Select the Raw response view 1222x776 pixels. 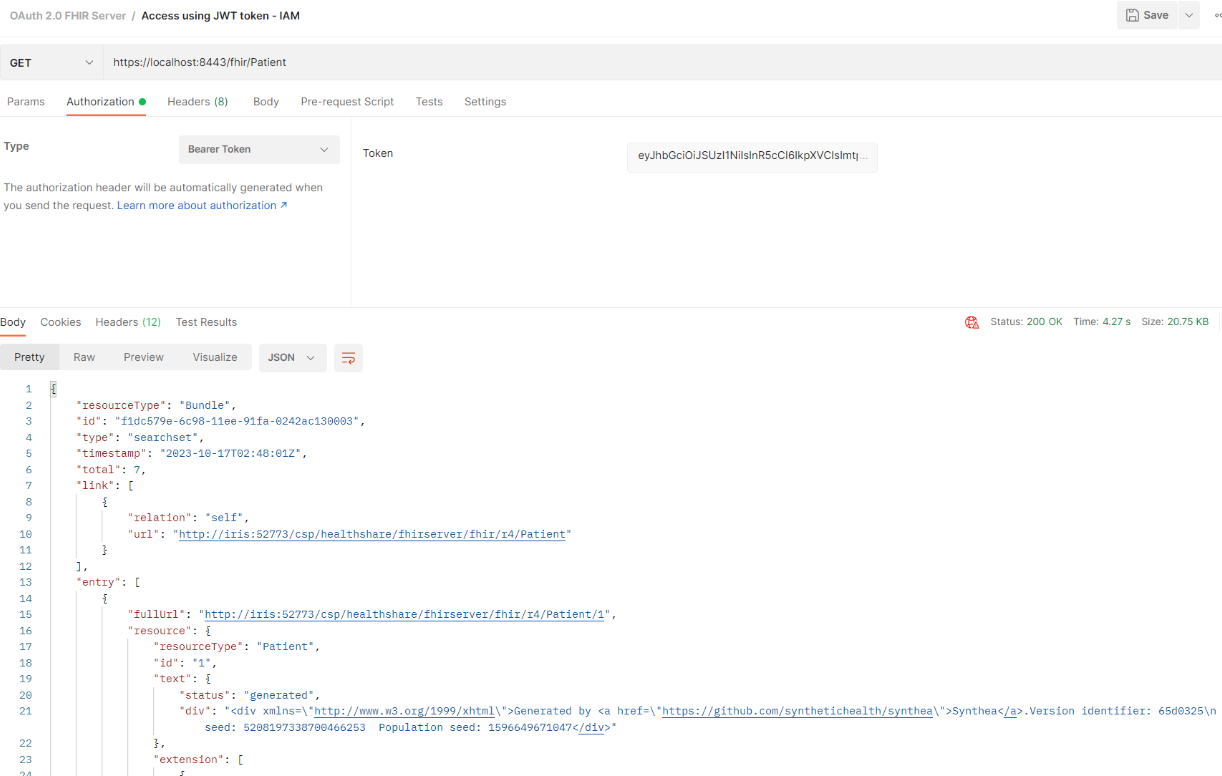[84, 358]
